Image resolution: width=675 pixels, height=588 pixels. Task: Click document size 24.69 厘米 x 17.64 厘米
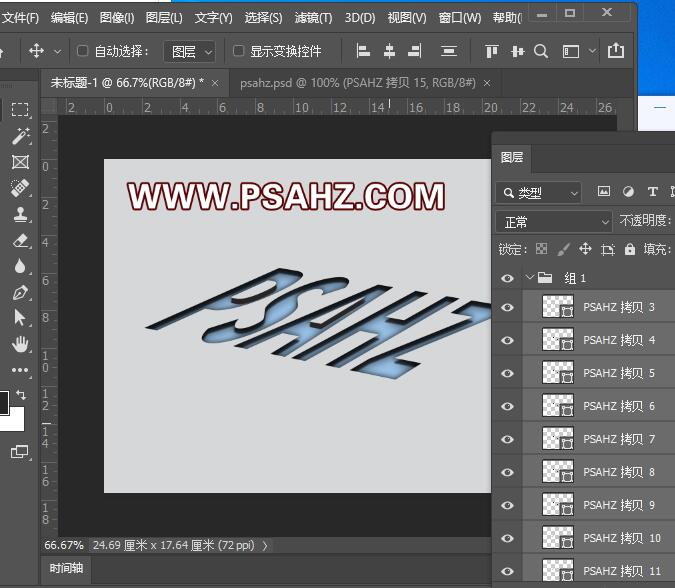(173, 545)
